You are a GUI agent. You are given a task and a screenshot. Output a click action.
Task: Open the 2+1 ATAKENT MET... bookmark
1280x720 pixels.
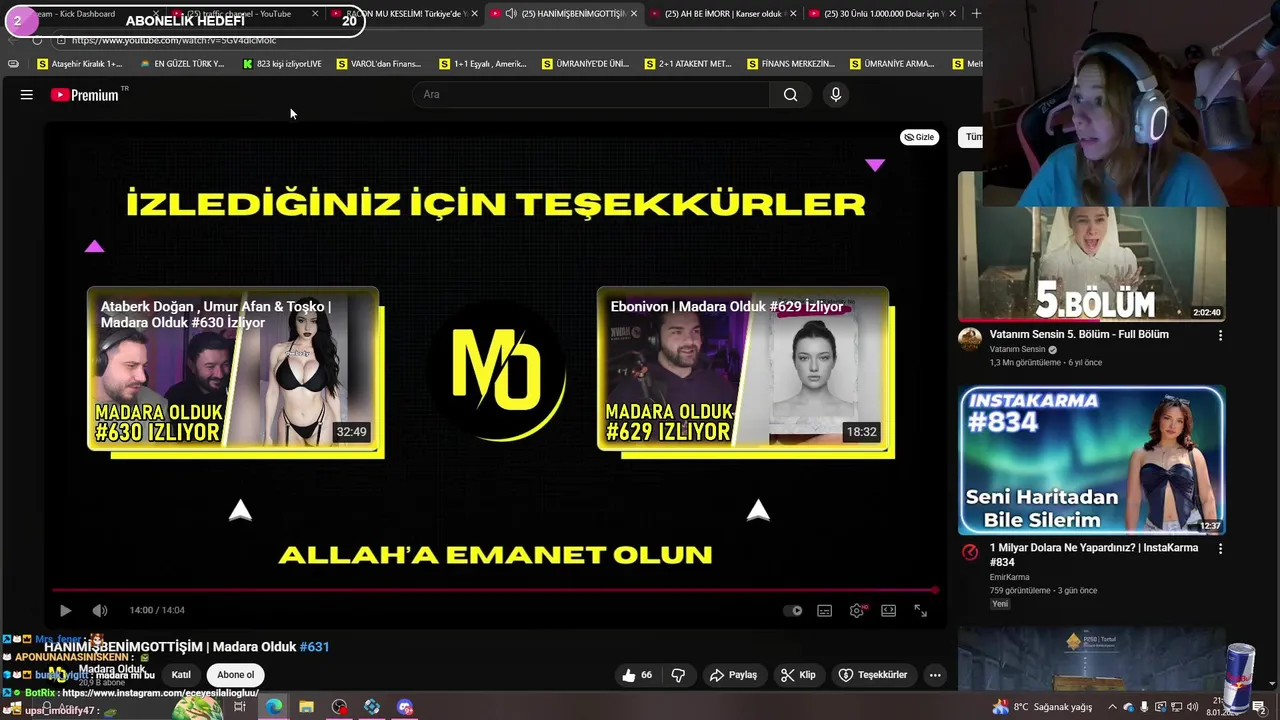click(x=688, y=64)
